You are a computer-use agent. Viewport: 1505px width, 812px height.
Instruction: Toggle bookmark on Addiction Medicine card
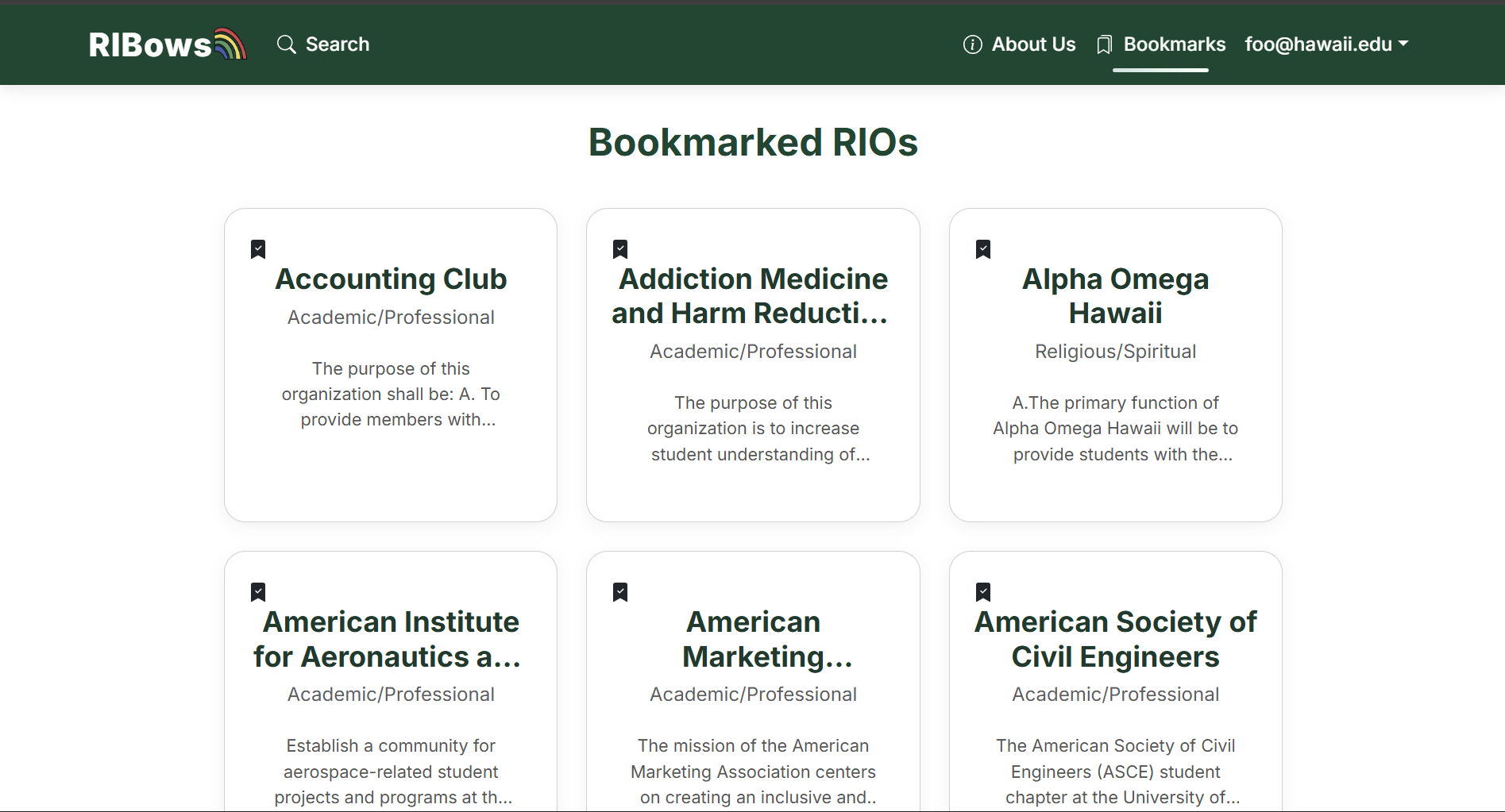point(620,249)
